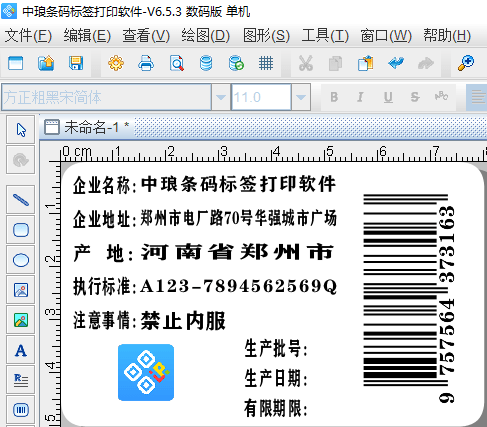Select text 河南省郑州市 on label
The width and height of the screenshot is (487, 427).
237,252
